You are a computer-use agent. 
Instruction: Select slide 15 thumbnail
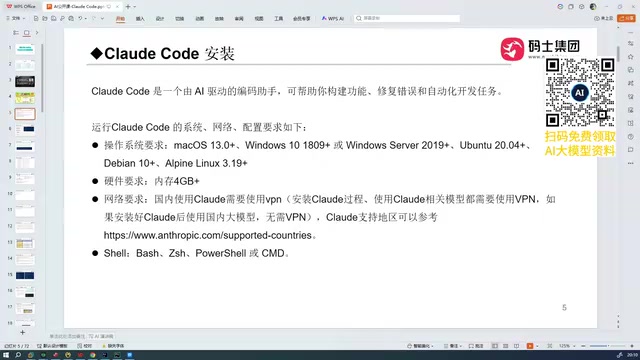(x=25, y=276)
